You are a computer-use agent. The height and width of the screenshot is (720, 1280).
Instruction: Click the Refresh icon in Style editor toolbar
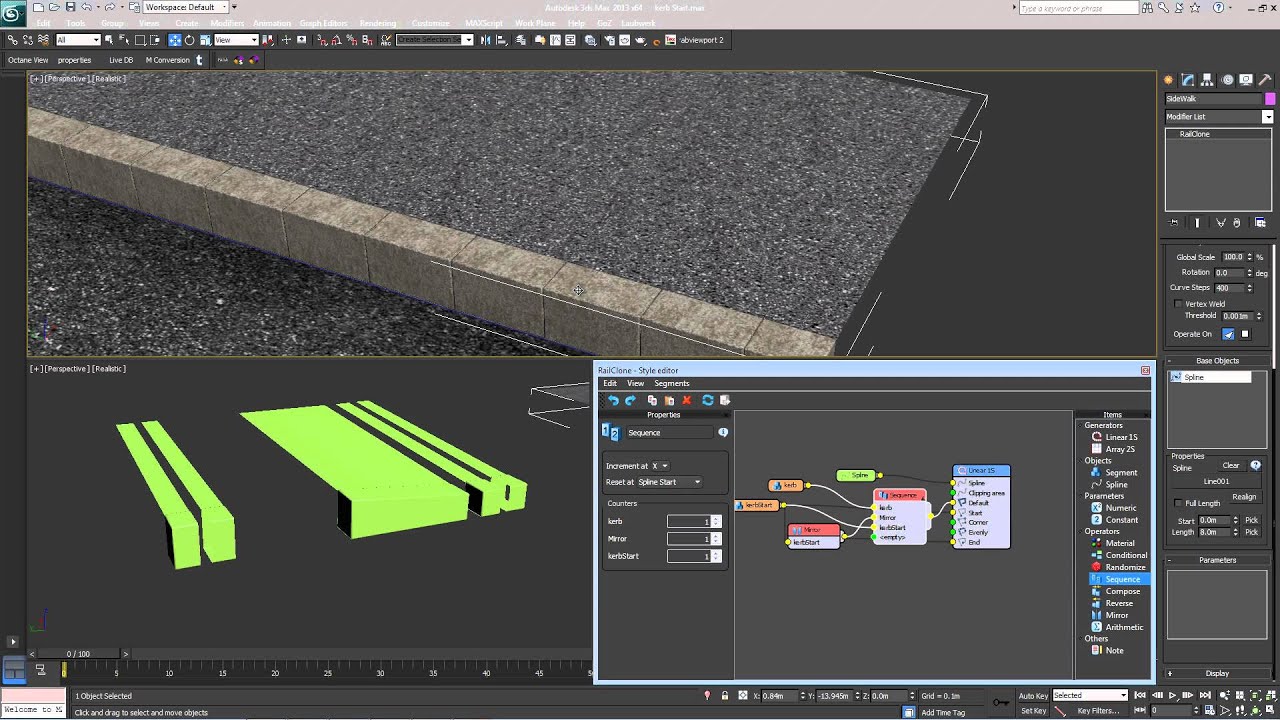pyautogui.click(x=708, y=400)
